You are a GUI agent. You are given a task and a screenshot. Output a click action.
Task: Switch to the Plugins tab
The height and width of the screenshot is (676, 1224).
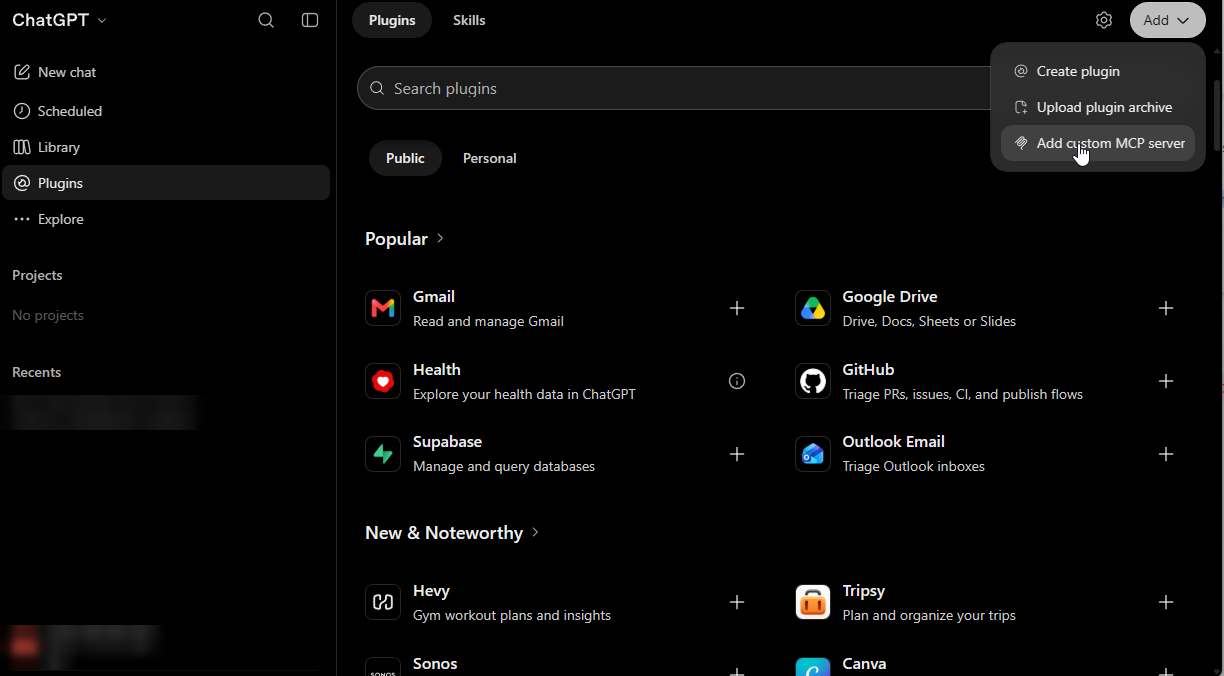[392, 20]
